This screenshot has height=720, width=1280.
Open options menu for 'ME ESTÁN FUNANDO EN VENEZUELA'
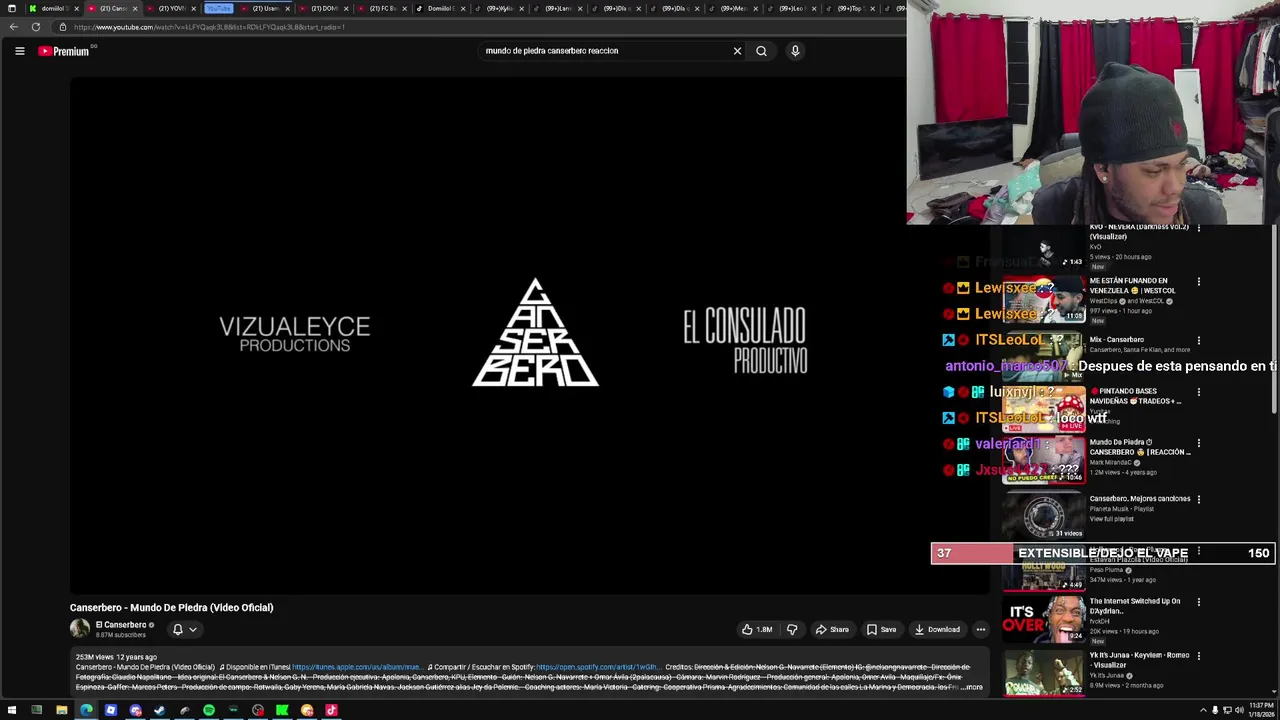click(x=1198, y=282)
